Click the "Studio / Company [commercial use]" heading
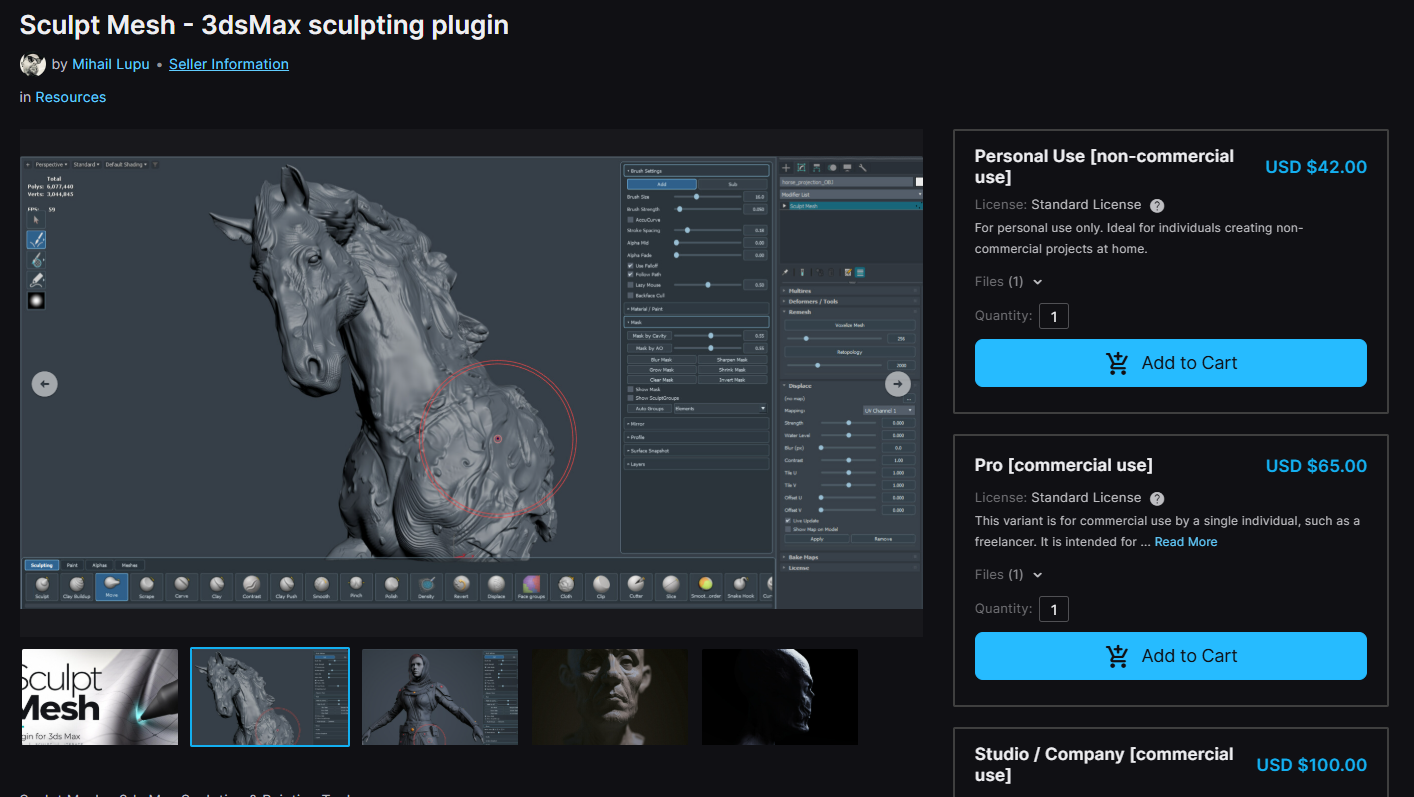This screenshot has width=1414, height=797. [1105, 764]
